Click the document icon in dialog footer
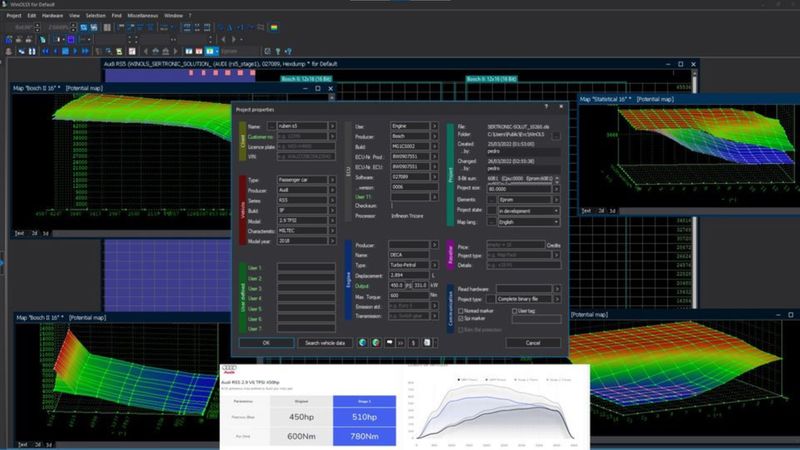 click(x=427, y=342)
